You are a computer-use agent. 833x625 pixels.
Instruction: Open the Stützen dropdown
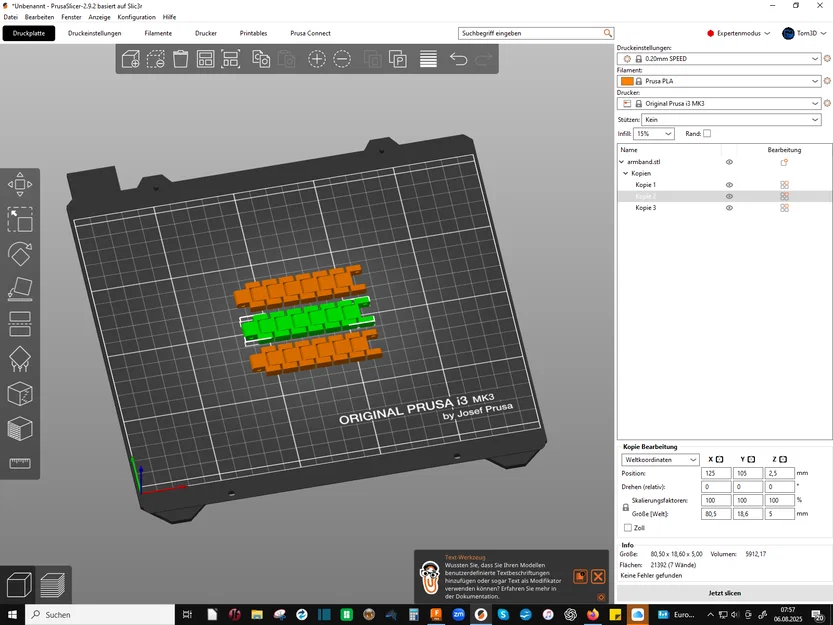click(x=732, y=120)
